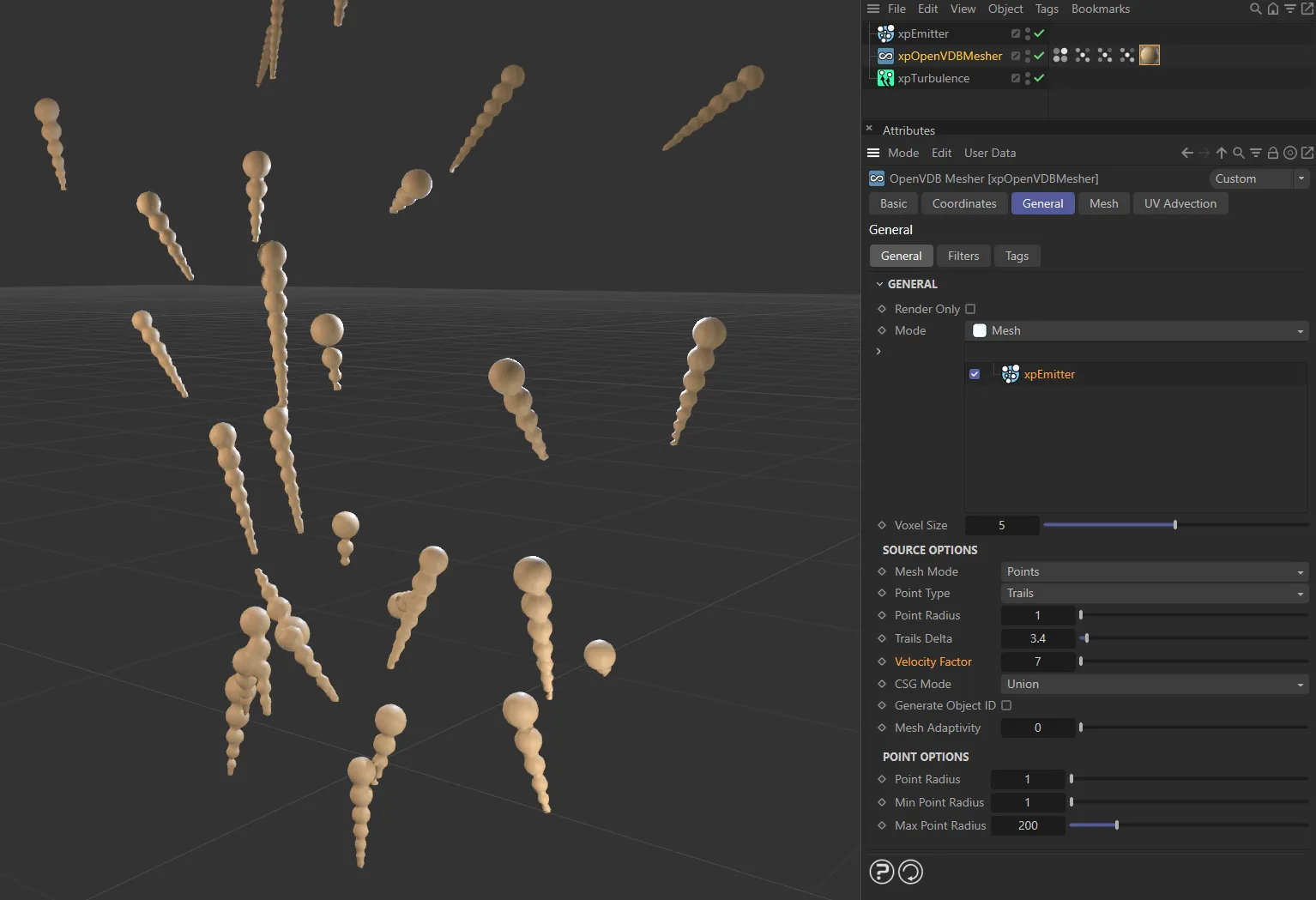This screenshot has height=900, width=1316.
Task: Click inside the Trails Delta input field
Action: point(1038,638)
